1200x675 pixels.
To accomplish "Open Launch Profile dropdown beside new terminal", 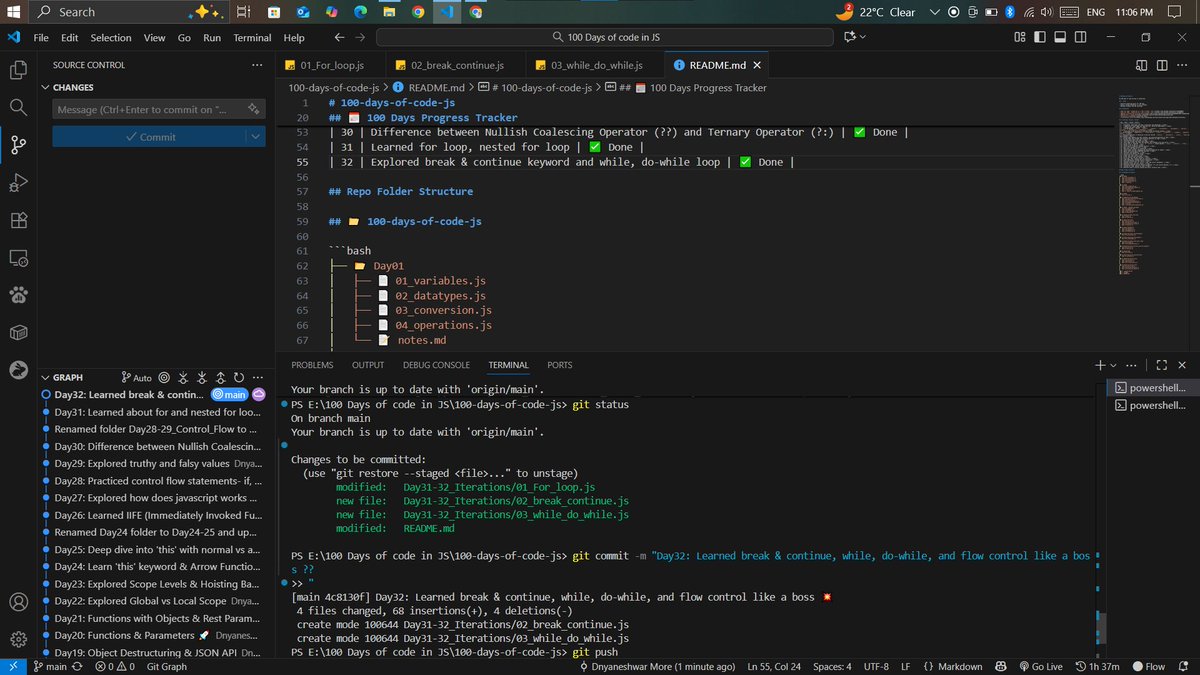I will pyautogui.click(x=1113, y=365).
